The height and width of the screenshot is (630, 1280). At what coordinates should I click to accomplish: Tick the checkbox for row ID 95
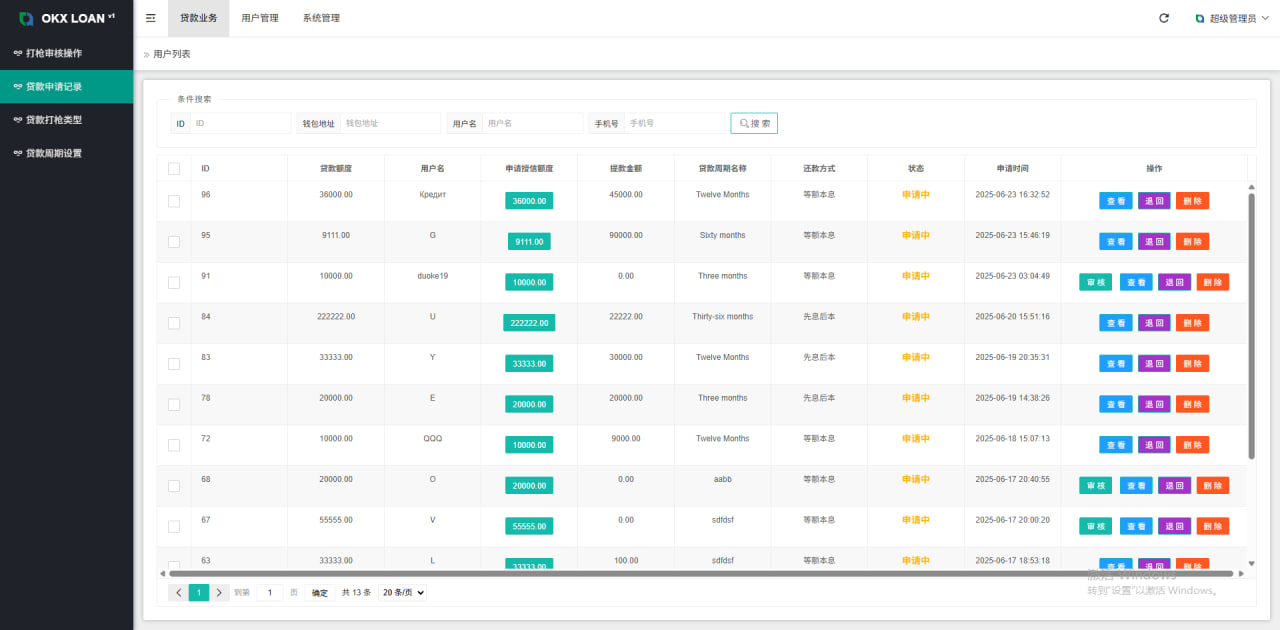[174, 242]
